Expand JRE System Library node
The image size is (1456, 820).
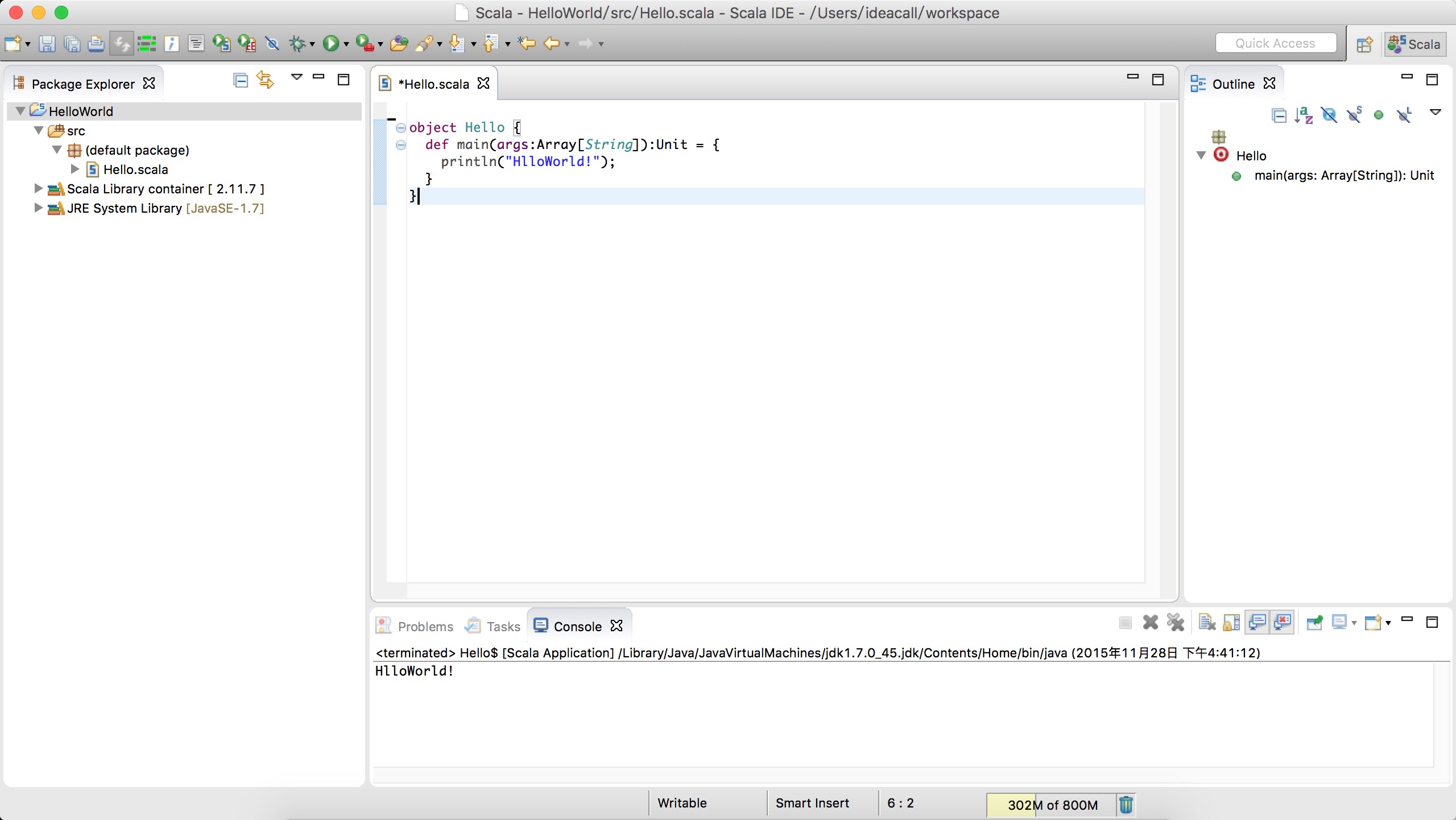click(x=38, y=208)
